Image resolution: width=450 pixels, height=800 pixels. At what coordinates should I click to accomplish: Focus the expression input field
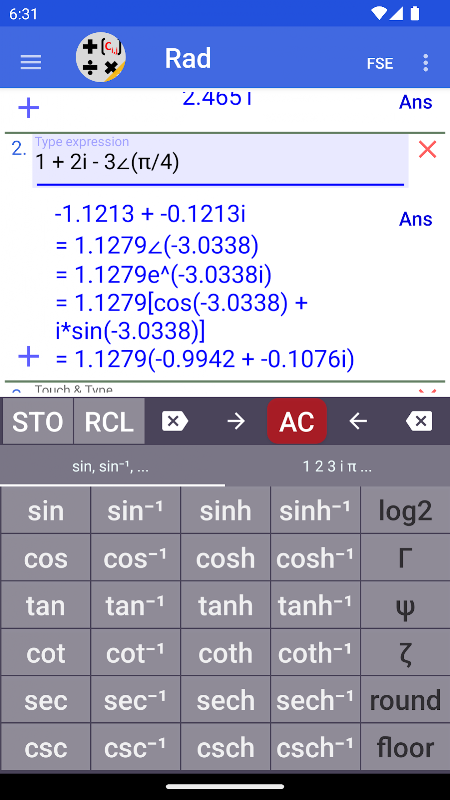coord(220,161)
